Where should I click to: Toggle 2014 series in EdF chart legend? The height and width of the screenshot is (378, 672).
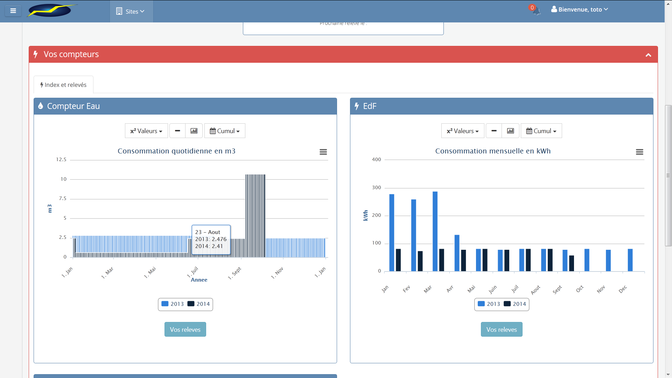(x=515, y=304)
